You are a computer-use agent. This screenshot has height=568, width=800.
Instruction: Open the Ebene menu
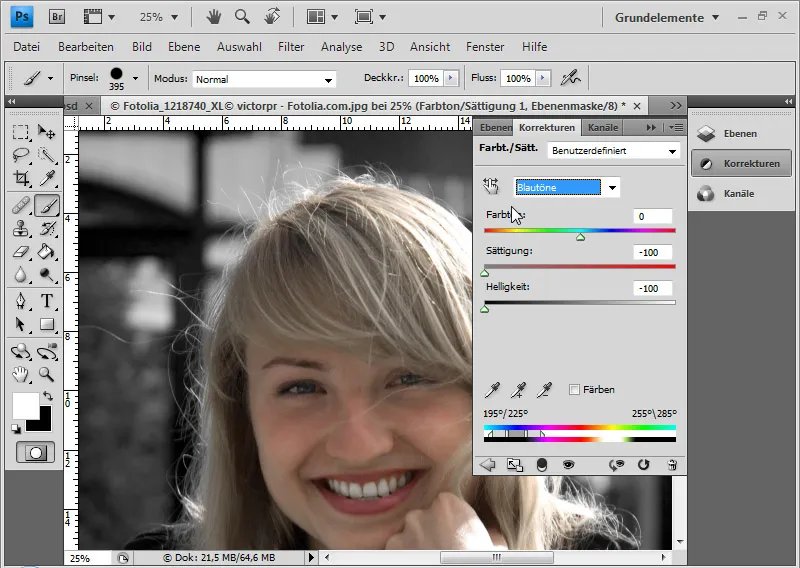tap(184, 47)
